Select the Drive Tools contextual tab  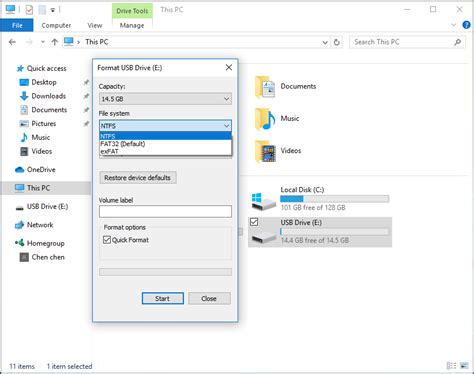click(x=132, y=11)
